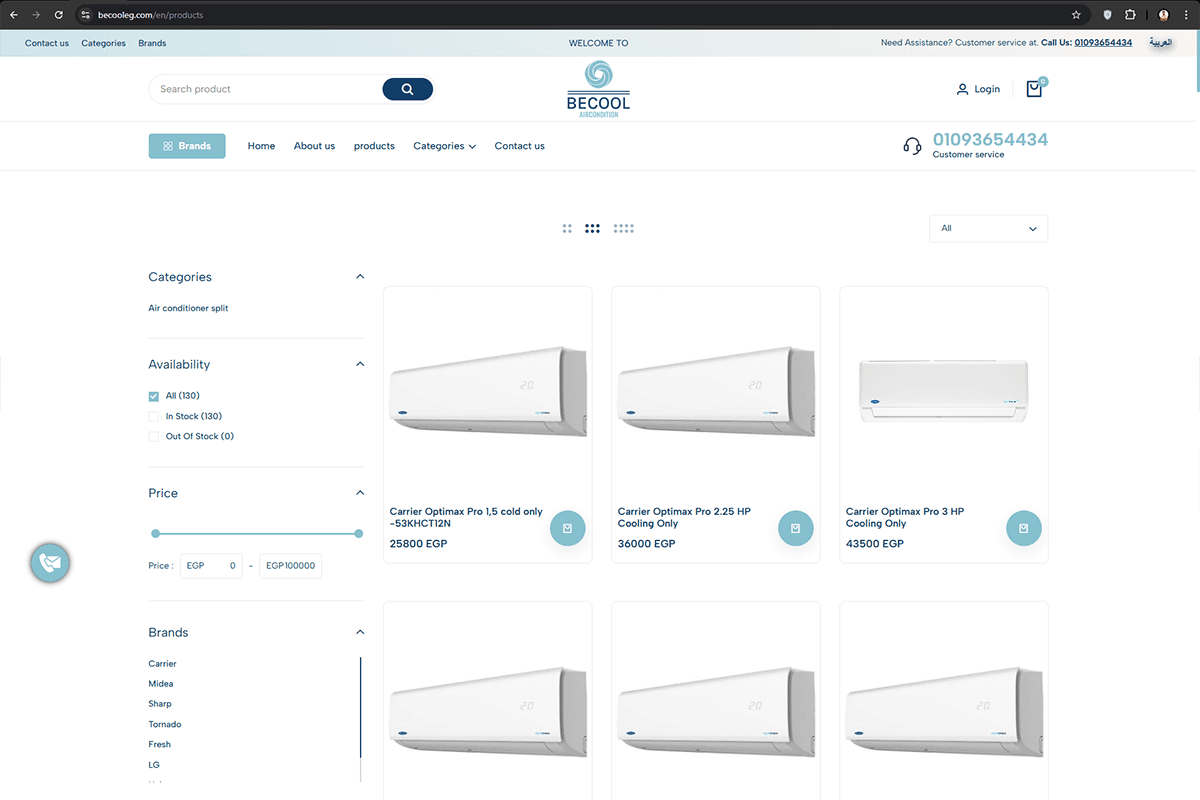1200x800 pixels.
Task: Click the floating phone call icon
Action: click(50, 563)
